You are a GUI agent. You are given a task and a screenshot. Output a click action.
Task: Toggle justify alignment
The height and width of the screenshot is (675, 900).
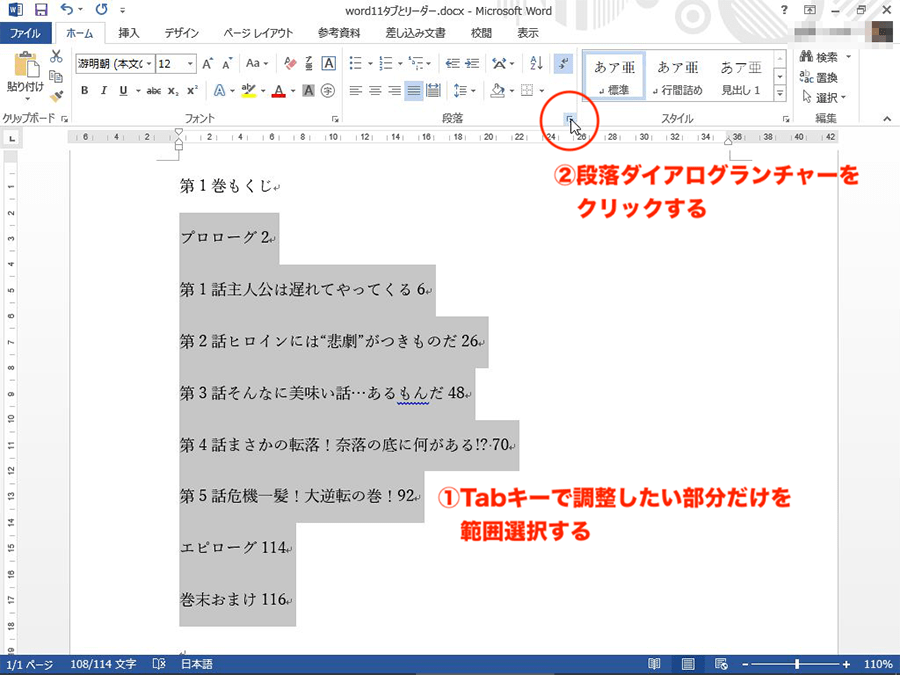[x=413, y=91]
